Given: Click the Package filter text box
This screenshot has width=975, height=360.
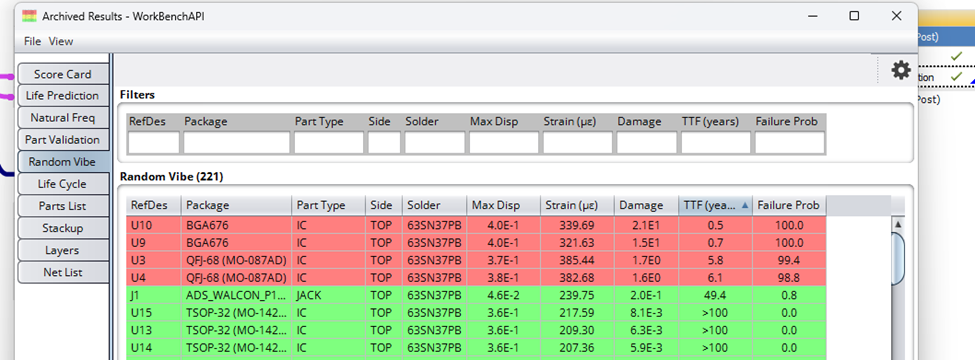Looking at the screenshot, I should [x=236, y=143].
